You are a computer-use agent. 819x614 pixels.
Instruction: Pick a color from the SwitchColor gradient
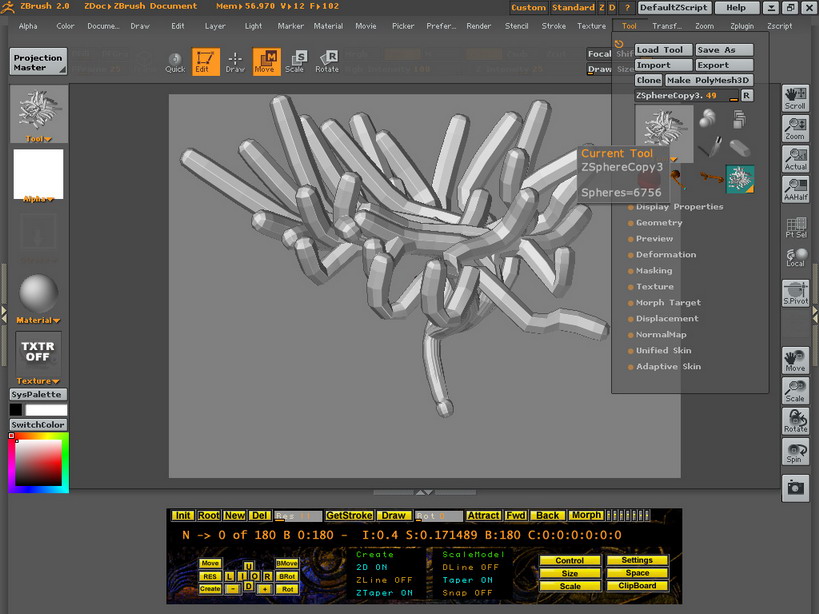[38, 463]
